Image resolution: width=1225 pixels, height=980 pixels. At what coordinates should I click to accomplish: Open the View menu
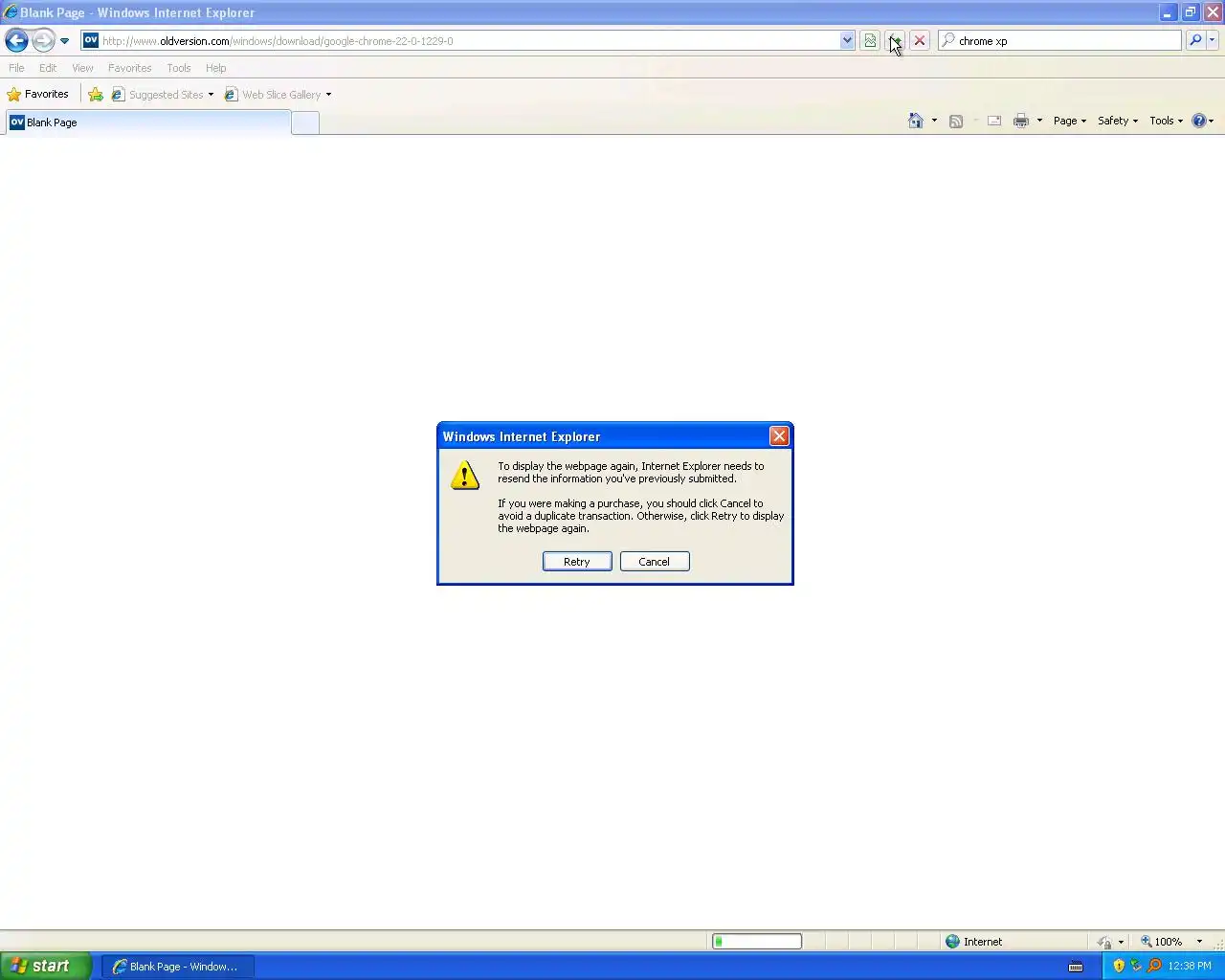pos(82,68)
